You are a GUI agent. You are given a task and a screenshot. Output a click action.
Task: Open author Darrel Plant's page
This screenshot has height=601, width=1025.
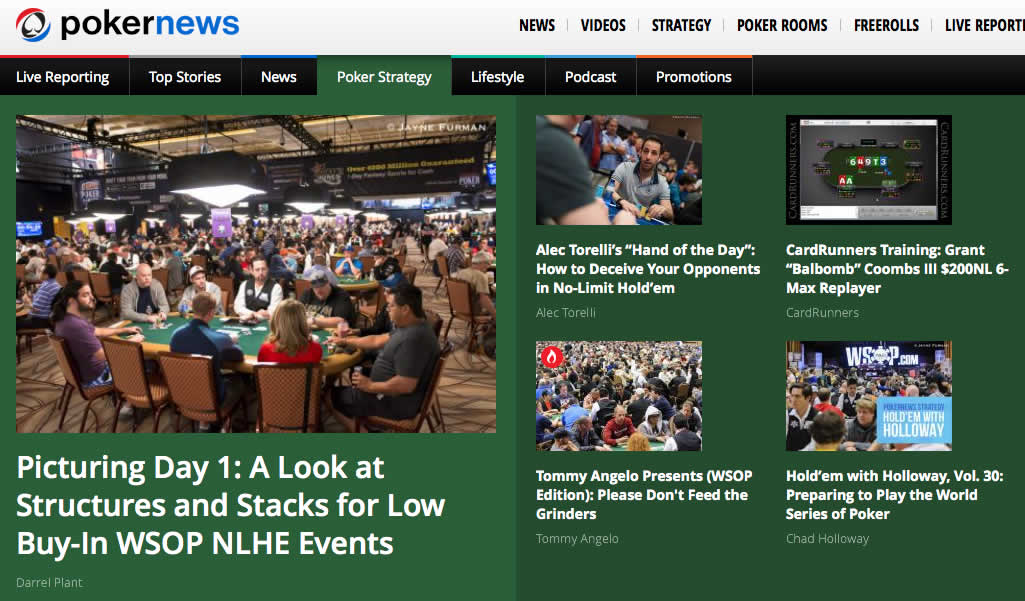(x=49, y=582)
